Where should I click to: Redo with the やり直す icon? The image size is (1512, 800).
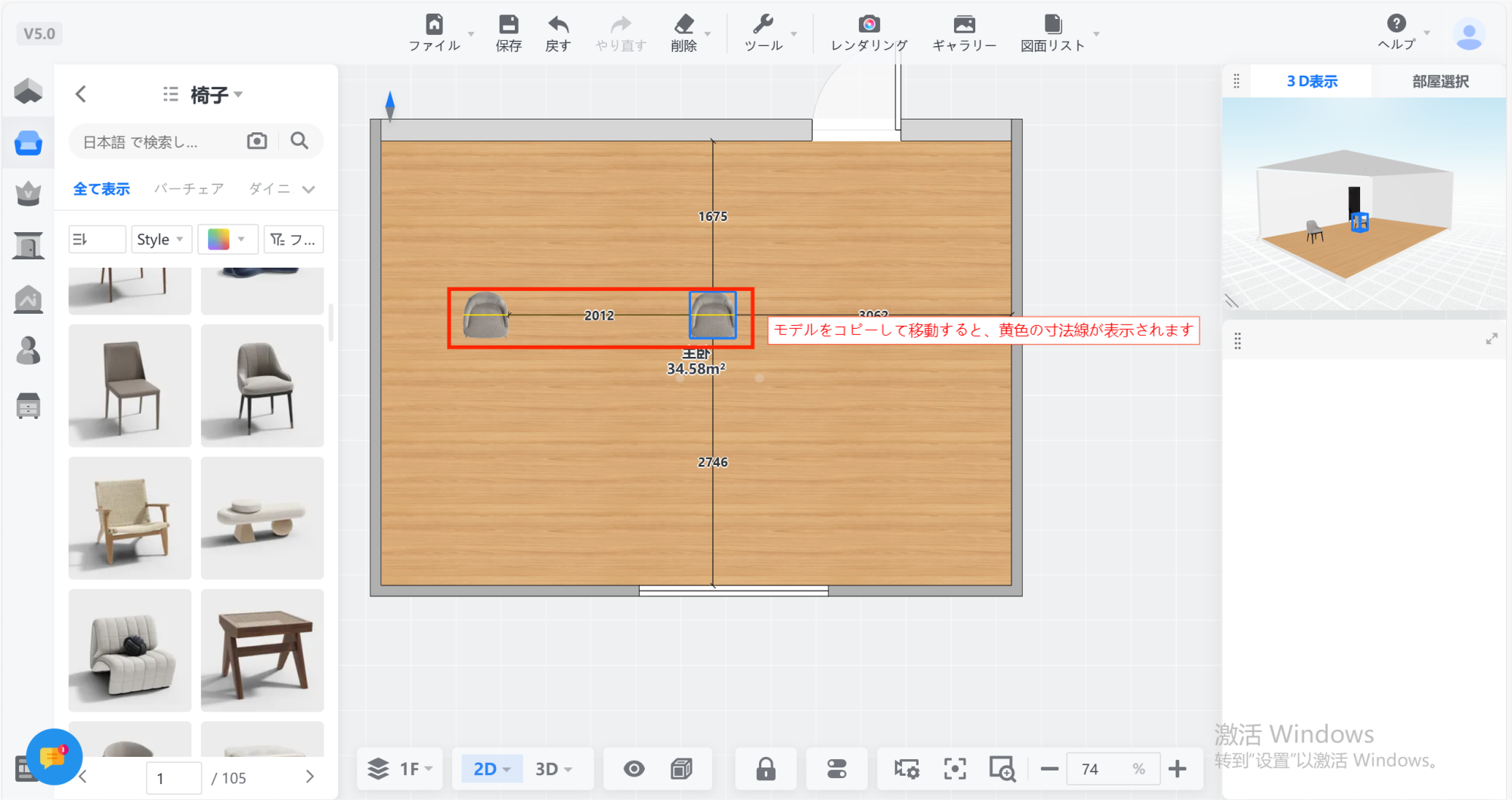coord(621,24)
